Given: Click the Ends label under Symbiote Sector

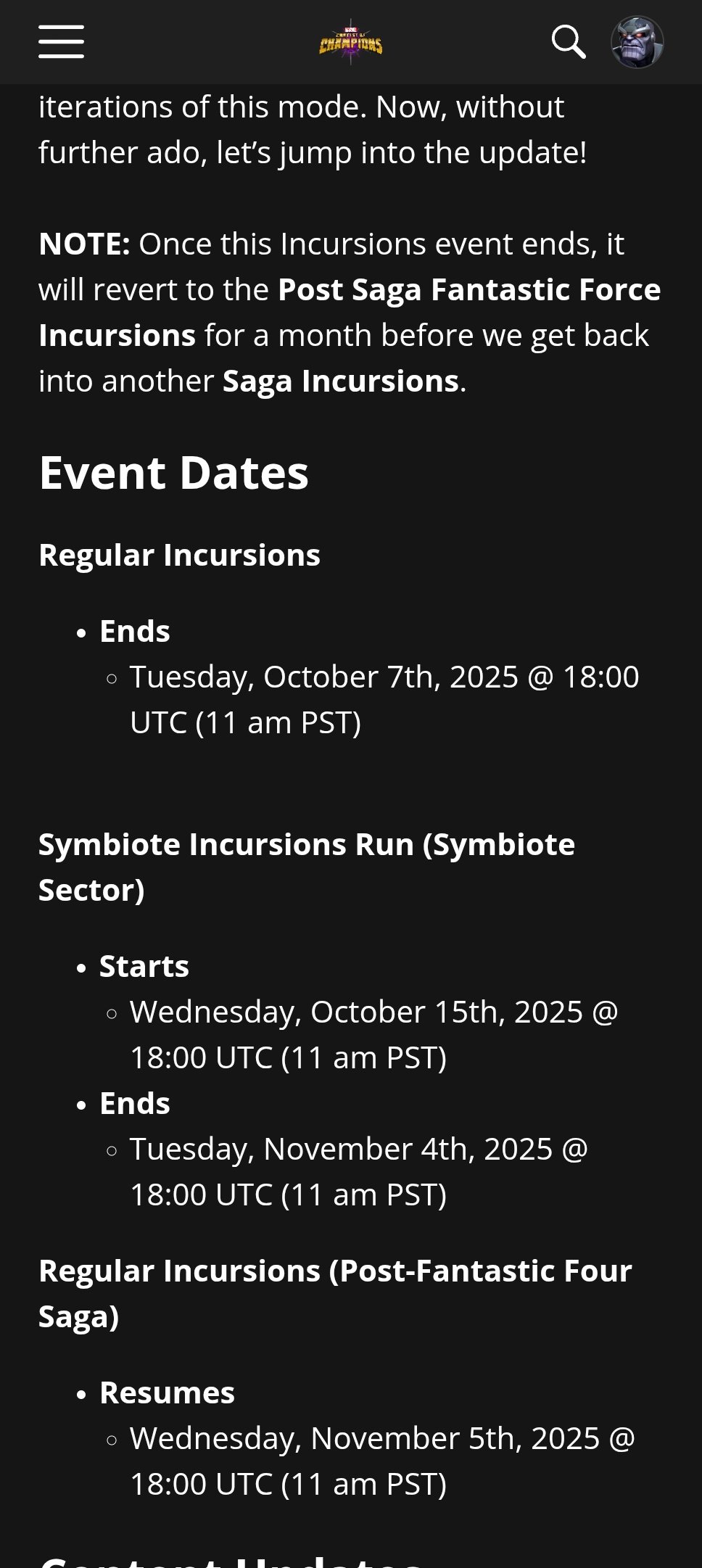Looking at the screenshot, I should coord(135,1103).
